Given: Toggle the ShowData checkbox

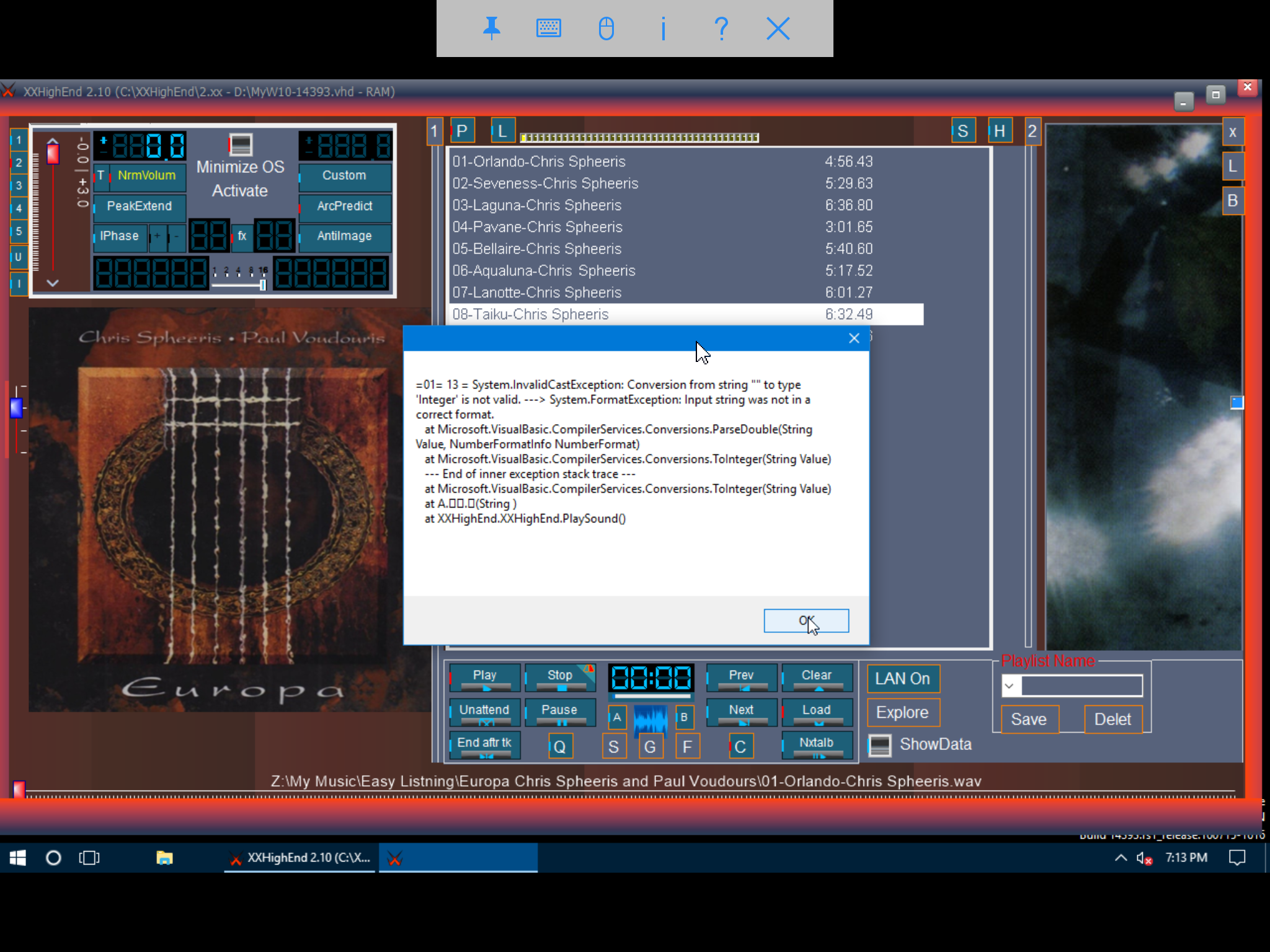Looking at the screenshot, I should (879, 745).
